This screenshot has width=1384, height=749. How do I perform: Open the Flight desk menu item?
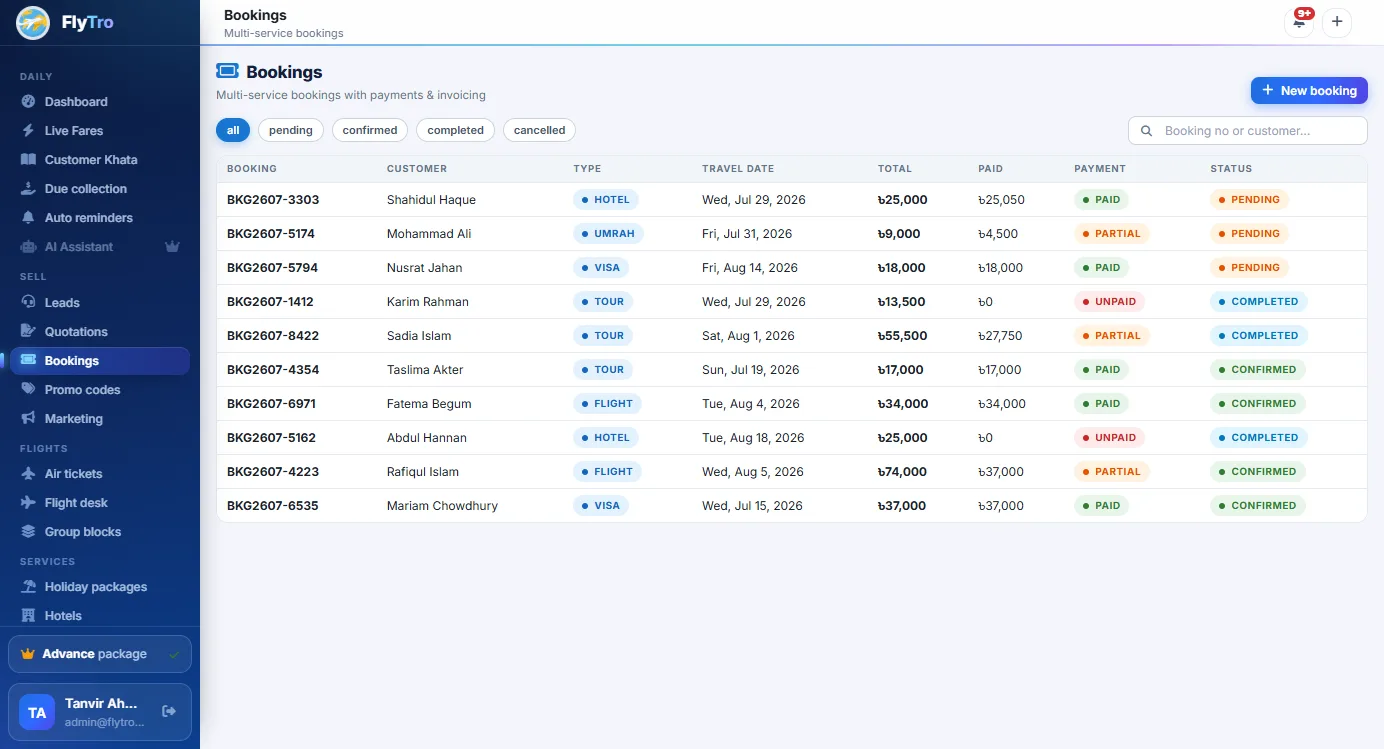coord(100,503)
